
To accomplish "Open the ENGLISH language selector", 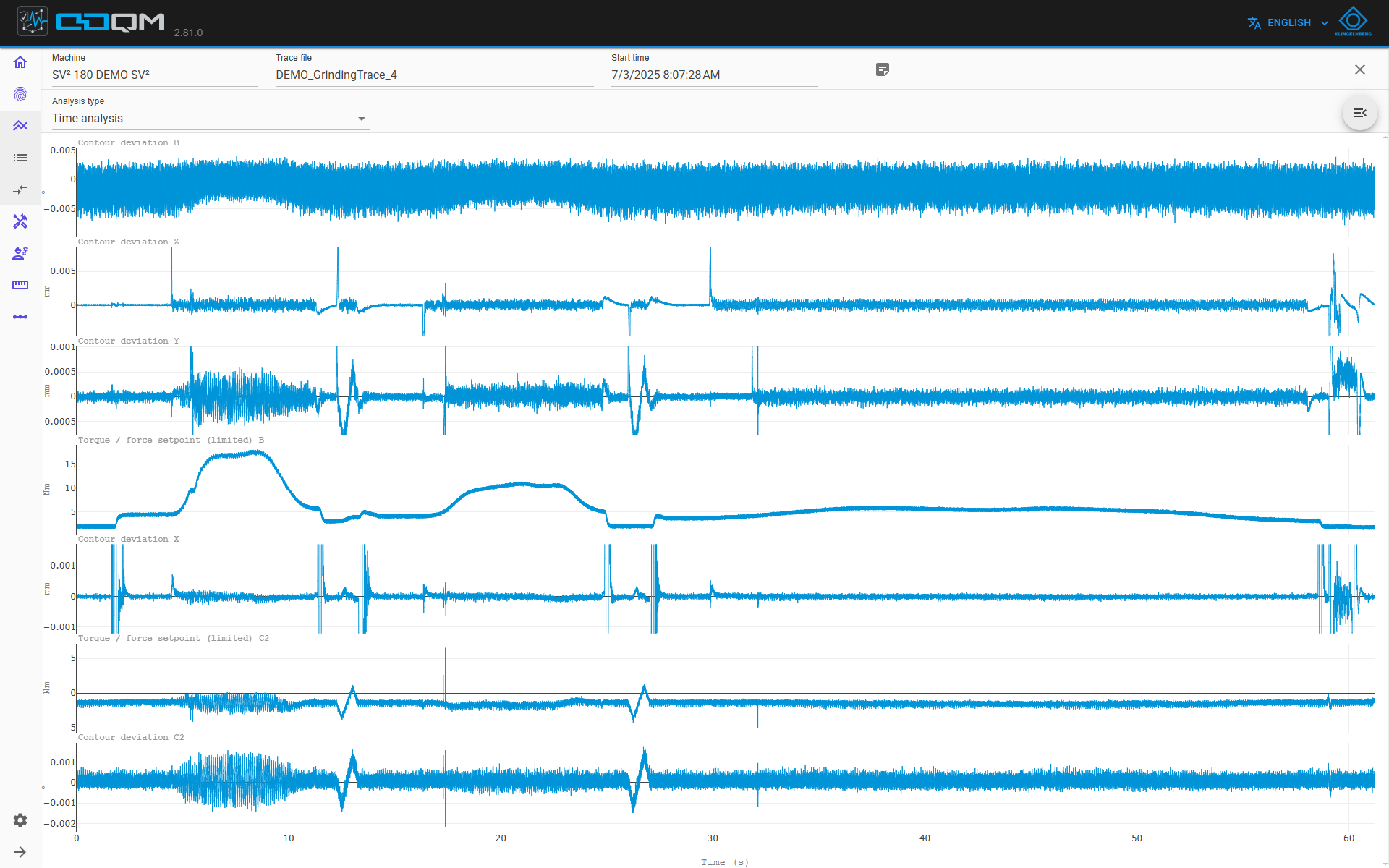I will pos(1288,23).
